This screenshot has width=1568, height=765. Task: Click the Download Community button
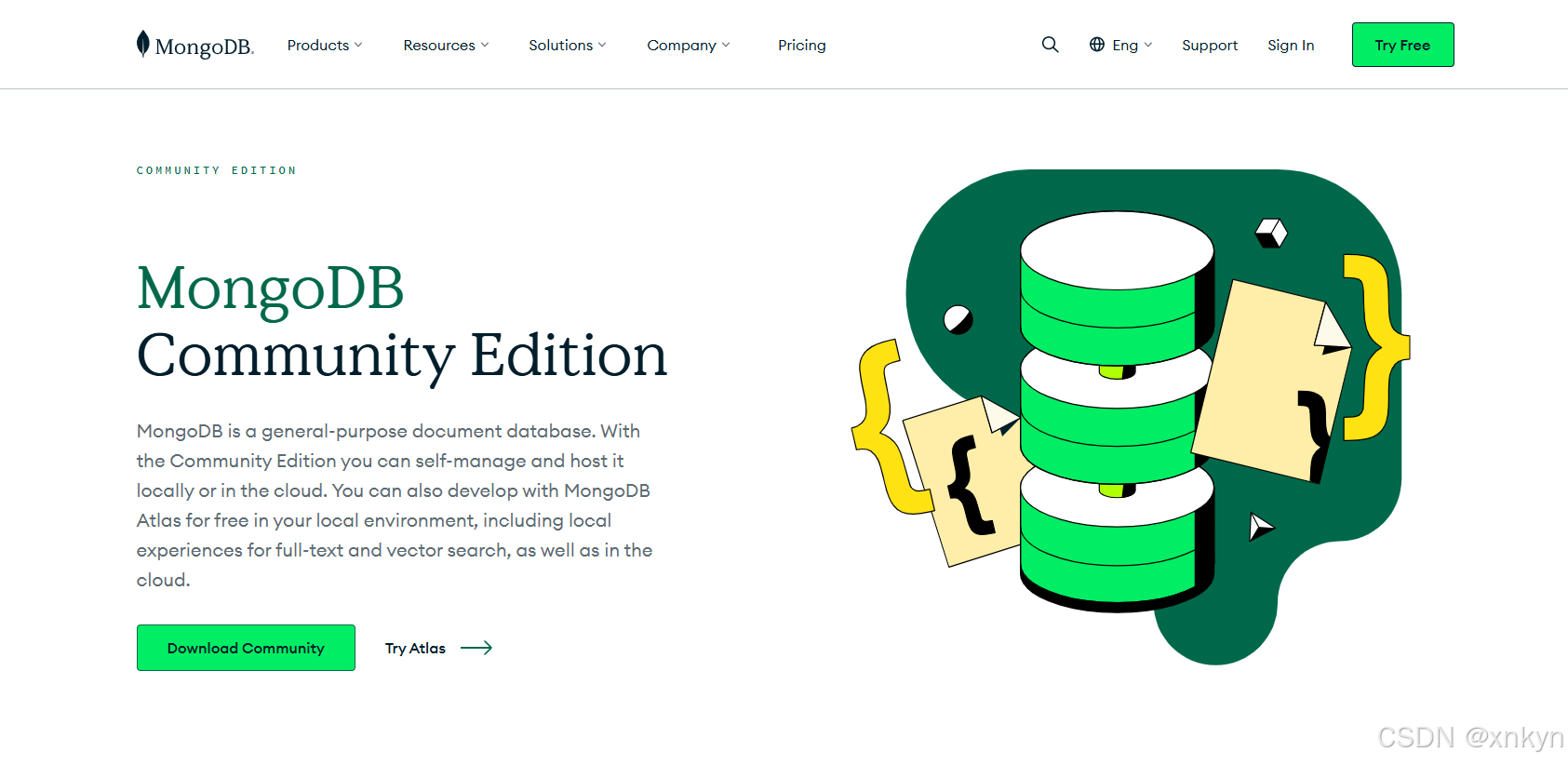[246, 648]
